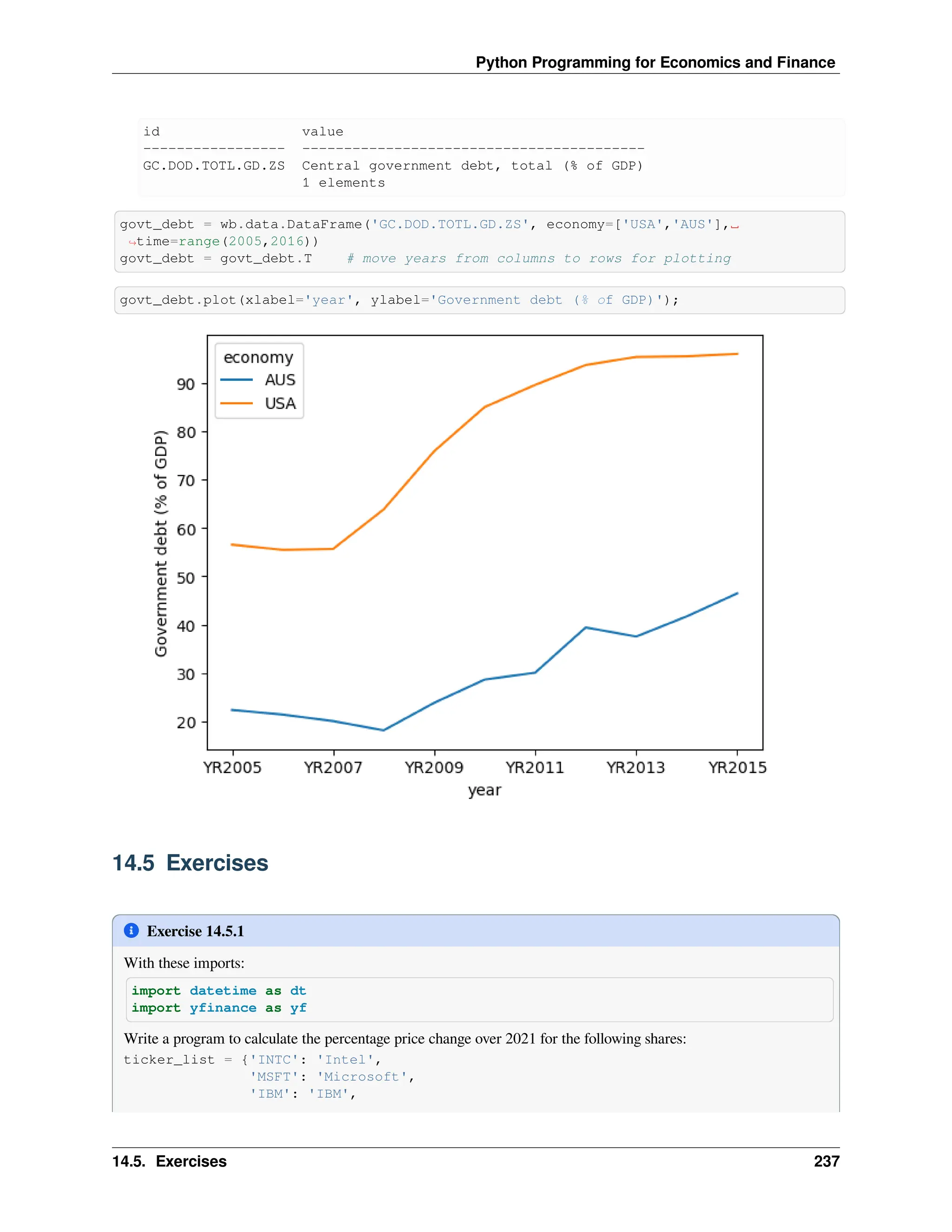
Task: Click the YR2007 x-axis tick label
Action: coord(333,767)
